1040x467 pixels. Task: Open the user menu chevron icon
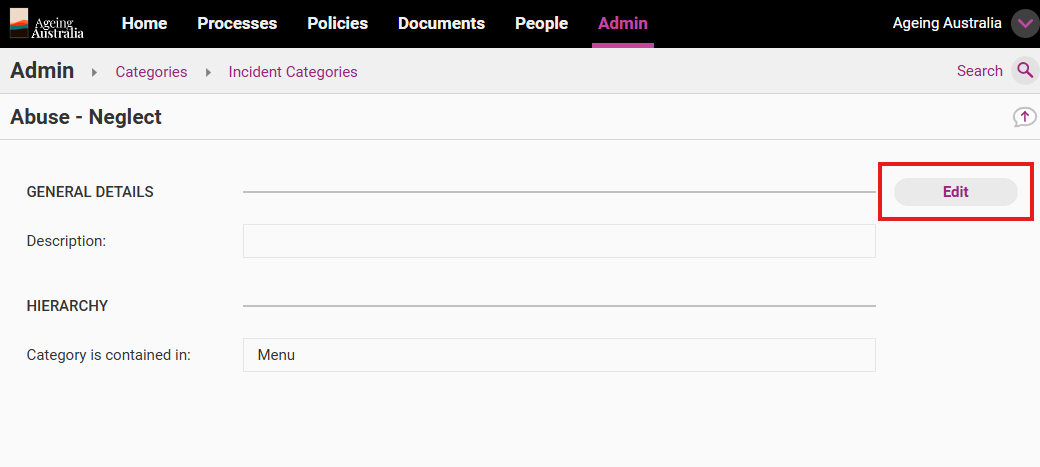(x=1024, y=24)
